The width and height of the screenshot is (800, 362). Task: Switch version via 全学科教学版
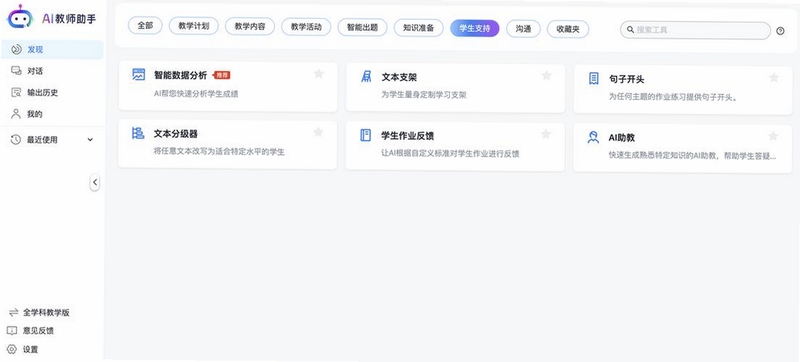[46, 313]
